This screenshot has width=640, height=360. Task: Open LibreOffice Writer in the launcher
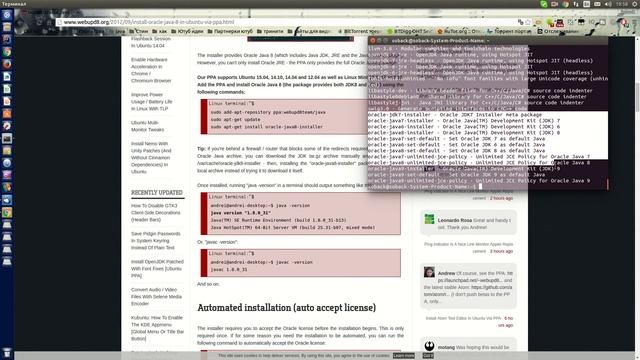pyautogui.click(x=7, y=76)
